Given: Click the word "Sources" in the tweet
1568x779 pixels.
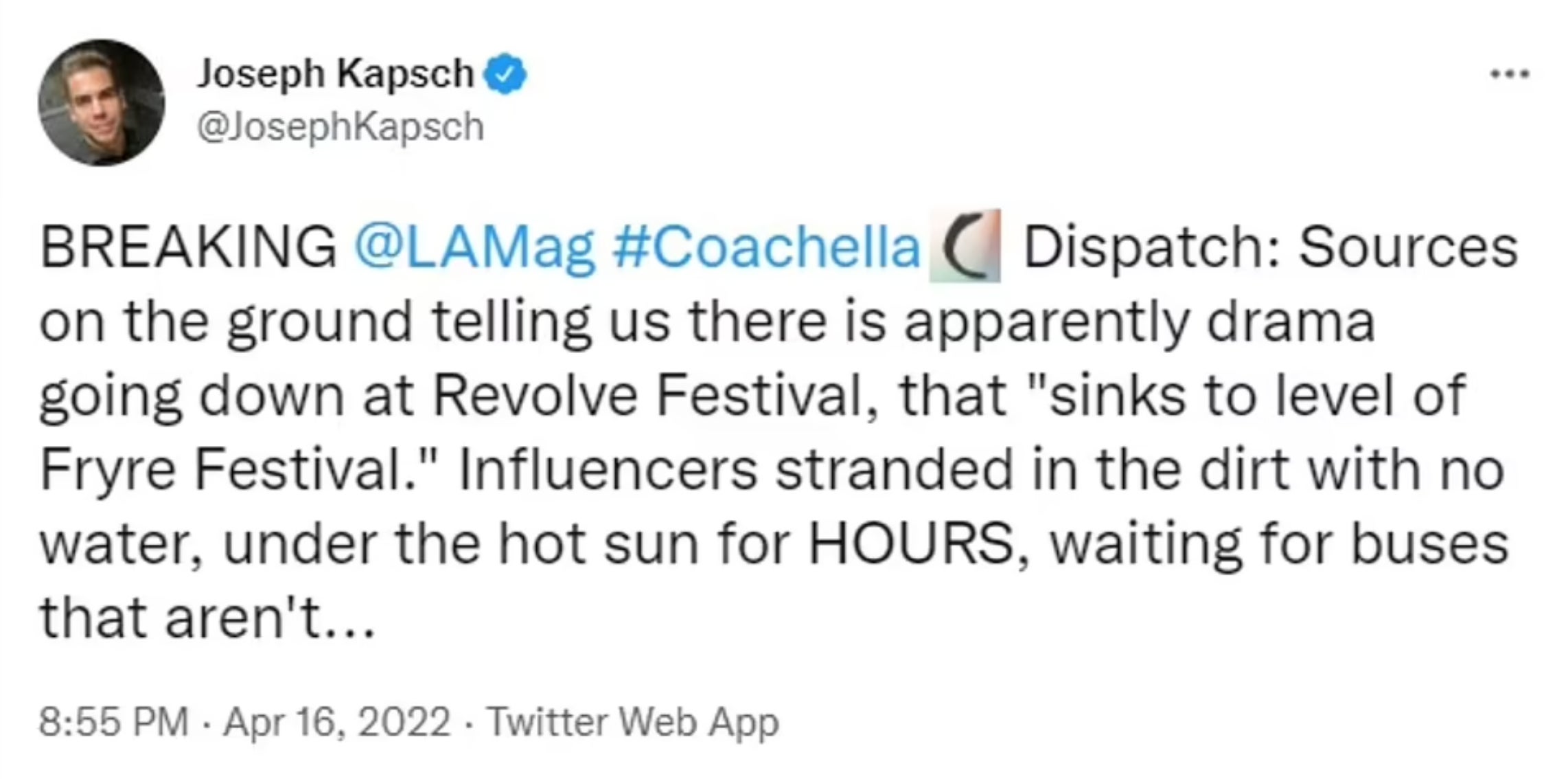Looking at the screenshot, I should [1407, 247].
